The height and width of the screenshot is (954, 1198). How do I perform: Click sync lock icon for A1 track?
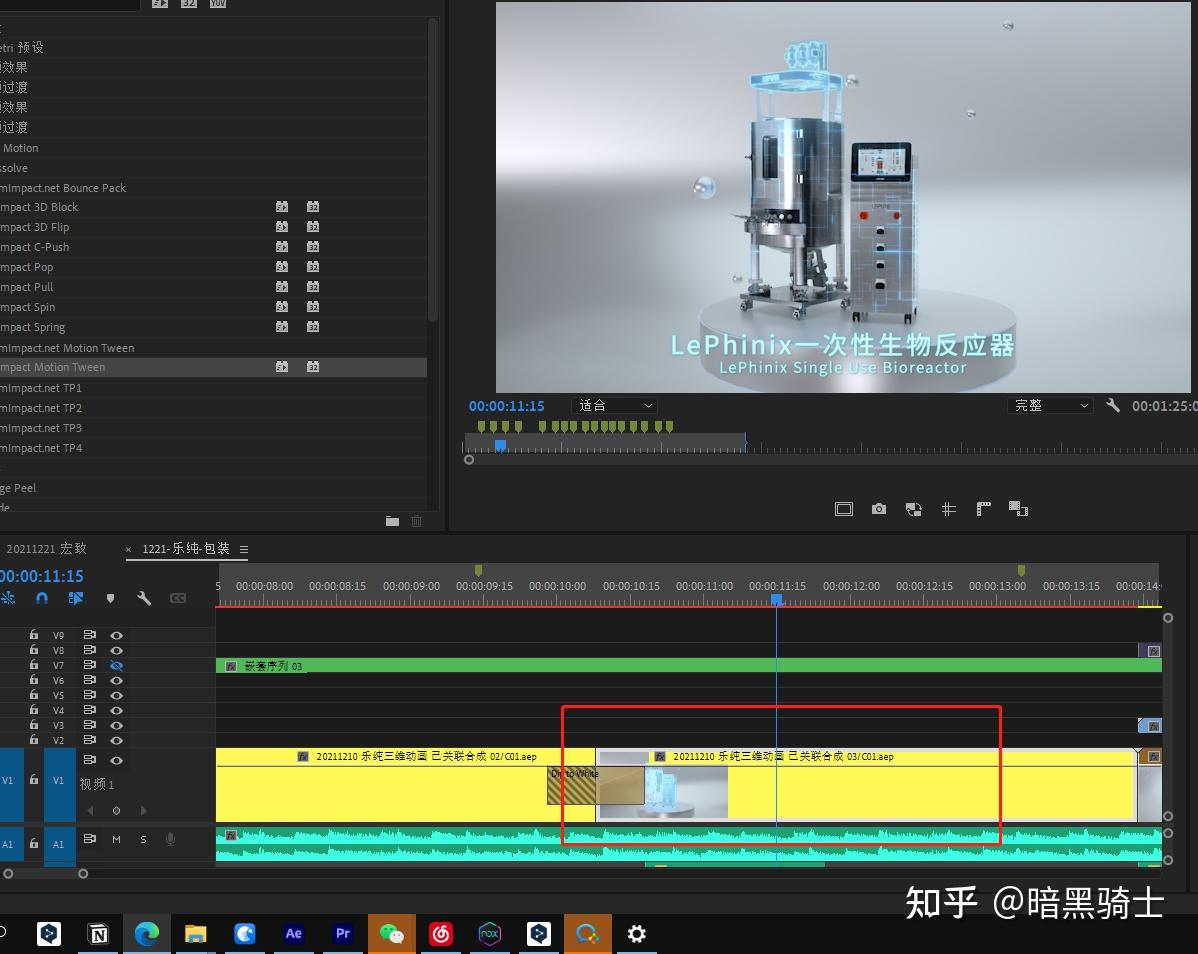coord(89,839)
